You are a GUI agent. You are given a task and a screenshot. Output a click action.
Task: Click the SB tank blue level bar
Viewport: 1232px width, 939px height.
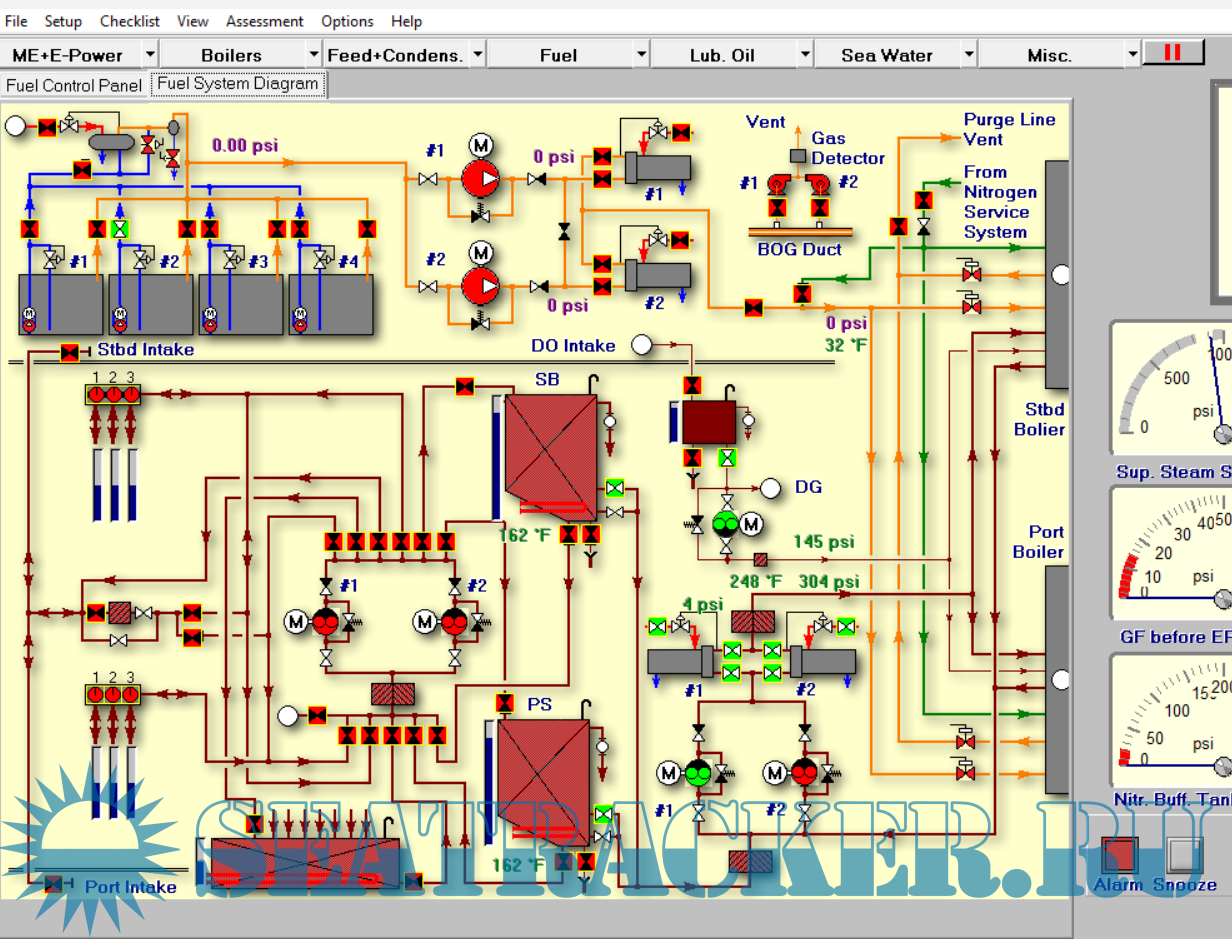(496, 457)
